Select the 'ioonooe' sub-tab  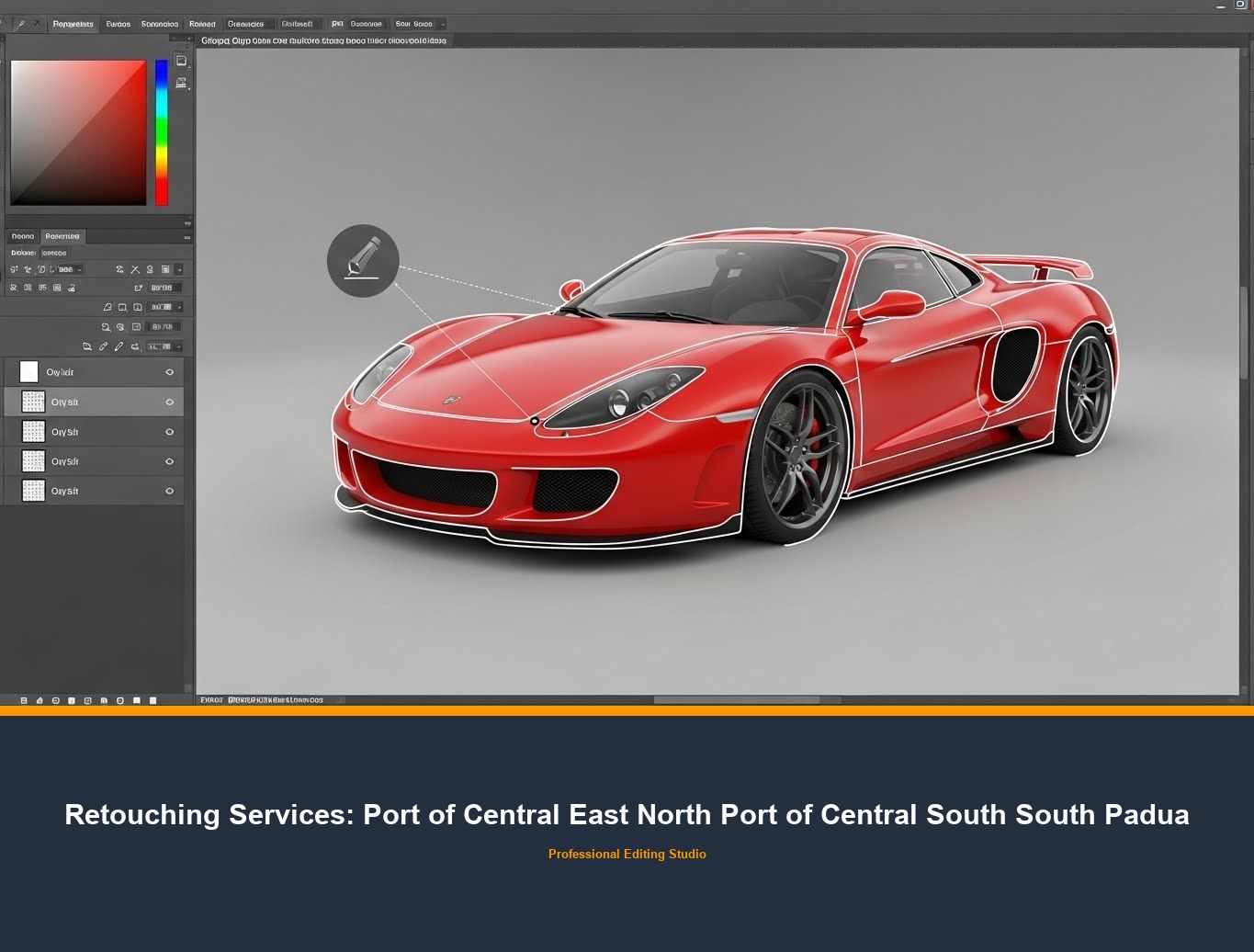[54, 253]
